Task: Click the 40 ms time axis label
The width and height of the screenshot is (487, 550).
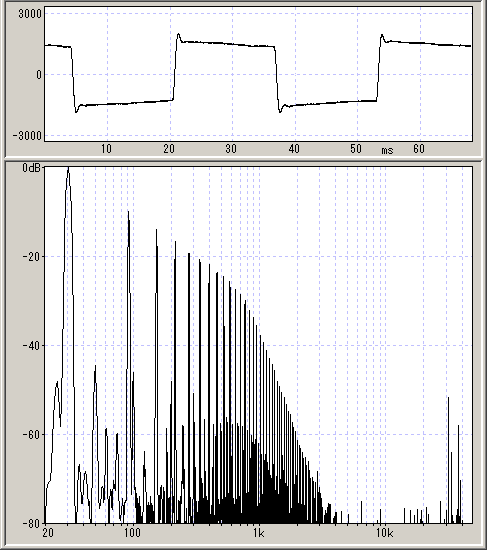Action: [x=294, y=149]
